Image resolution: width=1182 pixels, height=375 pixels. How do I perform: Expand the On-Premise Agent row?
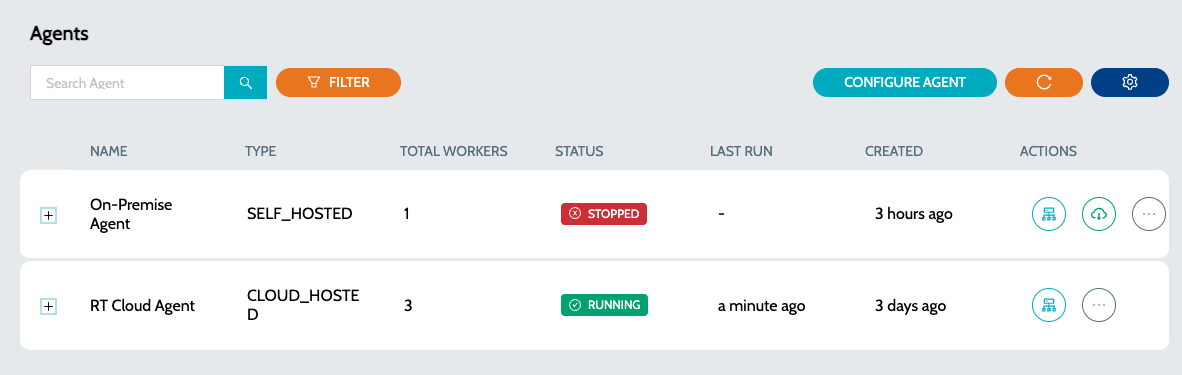click(48, 215)
